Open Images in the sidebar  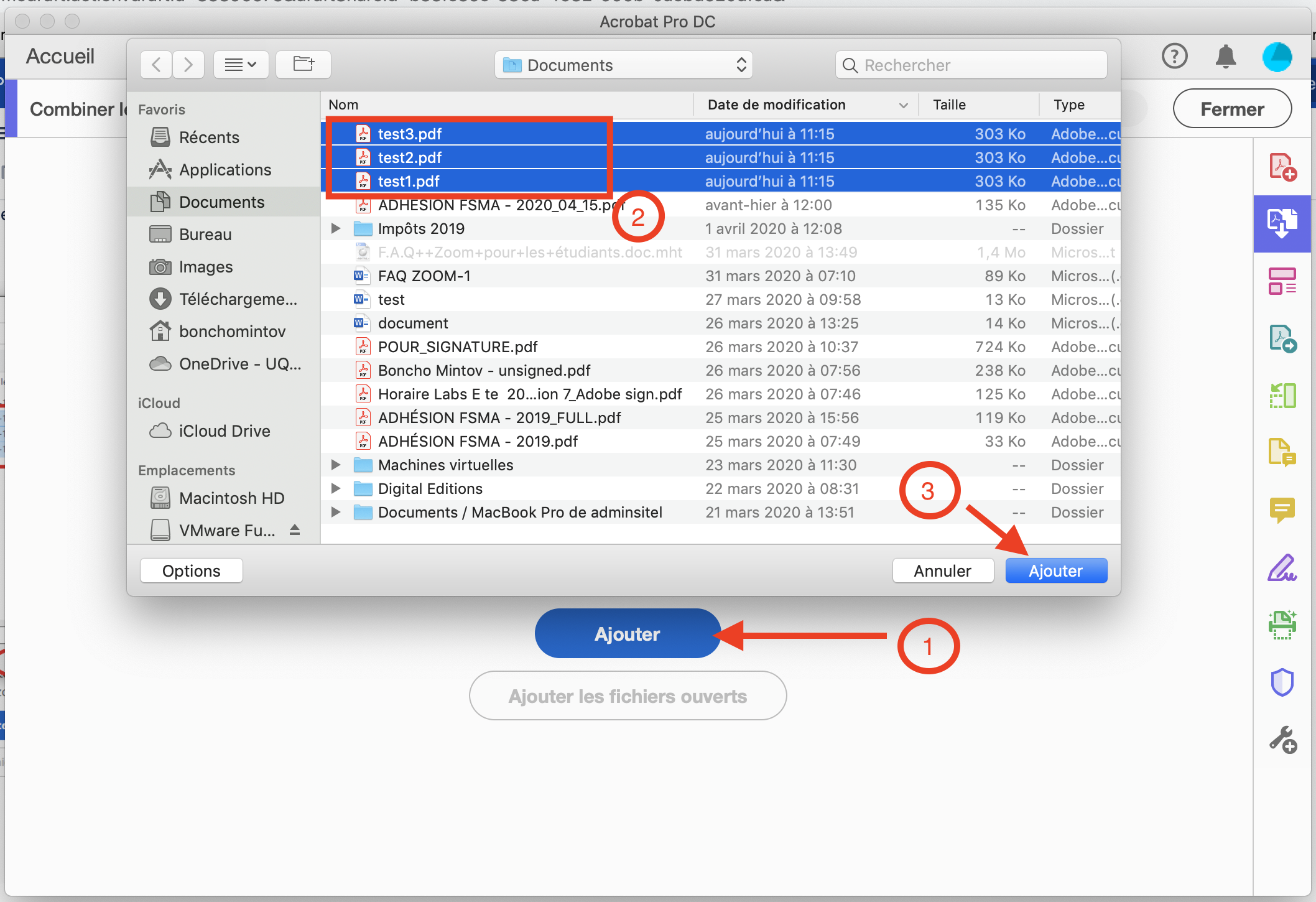[223, 266]
